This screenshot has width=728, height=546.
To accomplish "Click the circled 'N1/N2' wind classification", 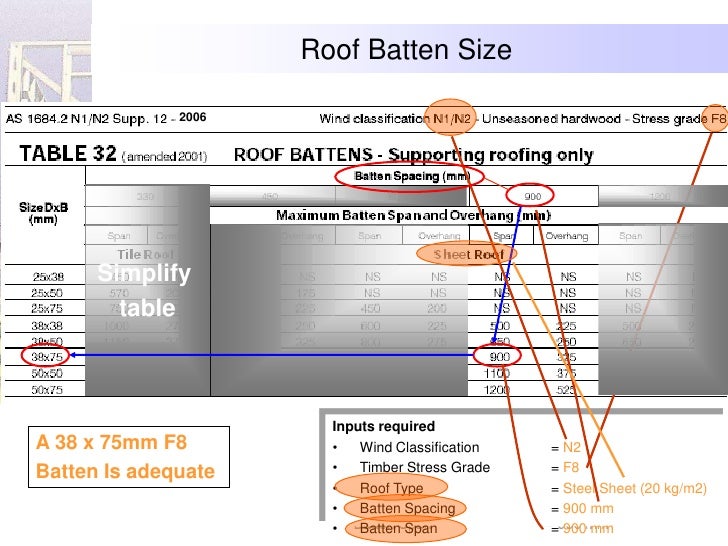I will coord(451,119).
